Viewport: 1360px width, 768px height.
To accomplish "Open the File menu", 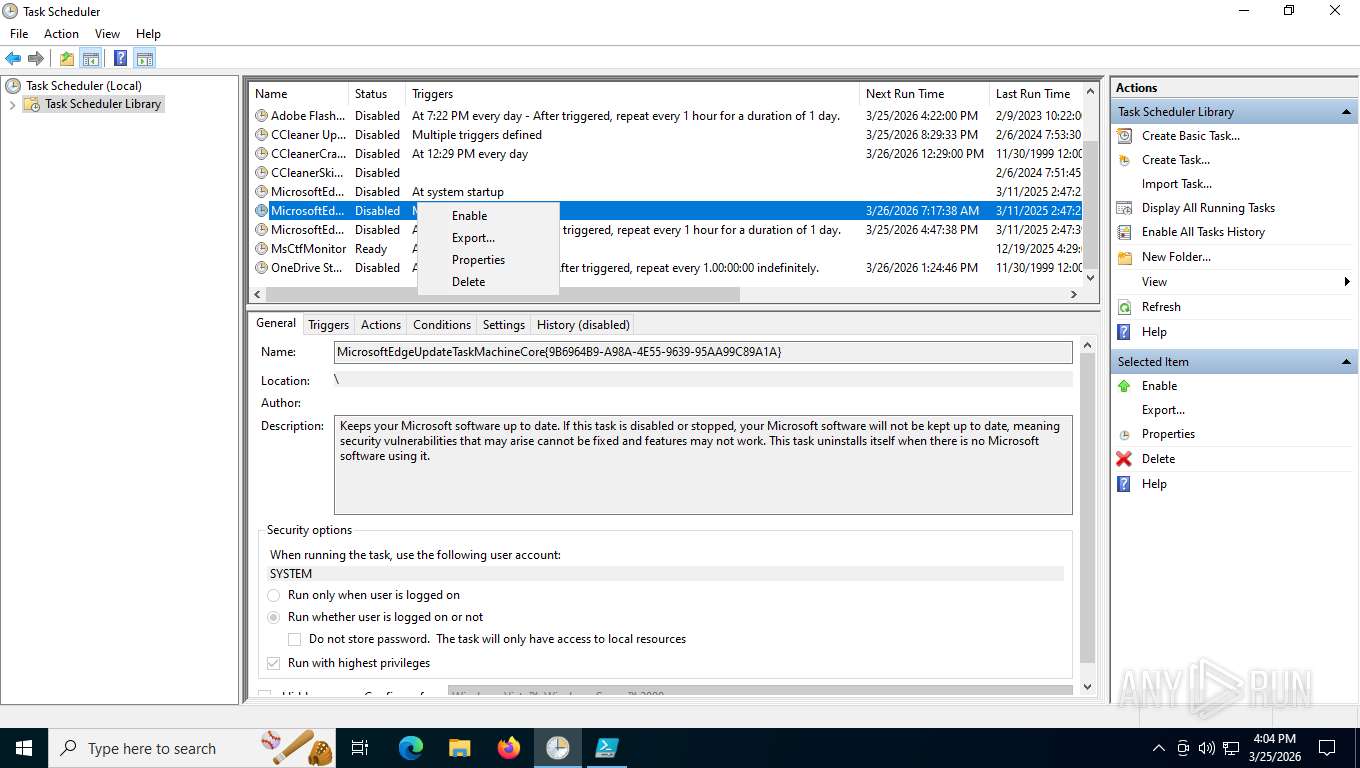I will coord(19,34).
